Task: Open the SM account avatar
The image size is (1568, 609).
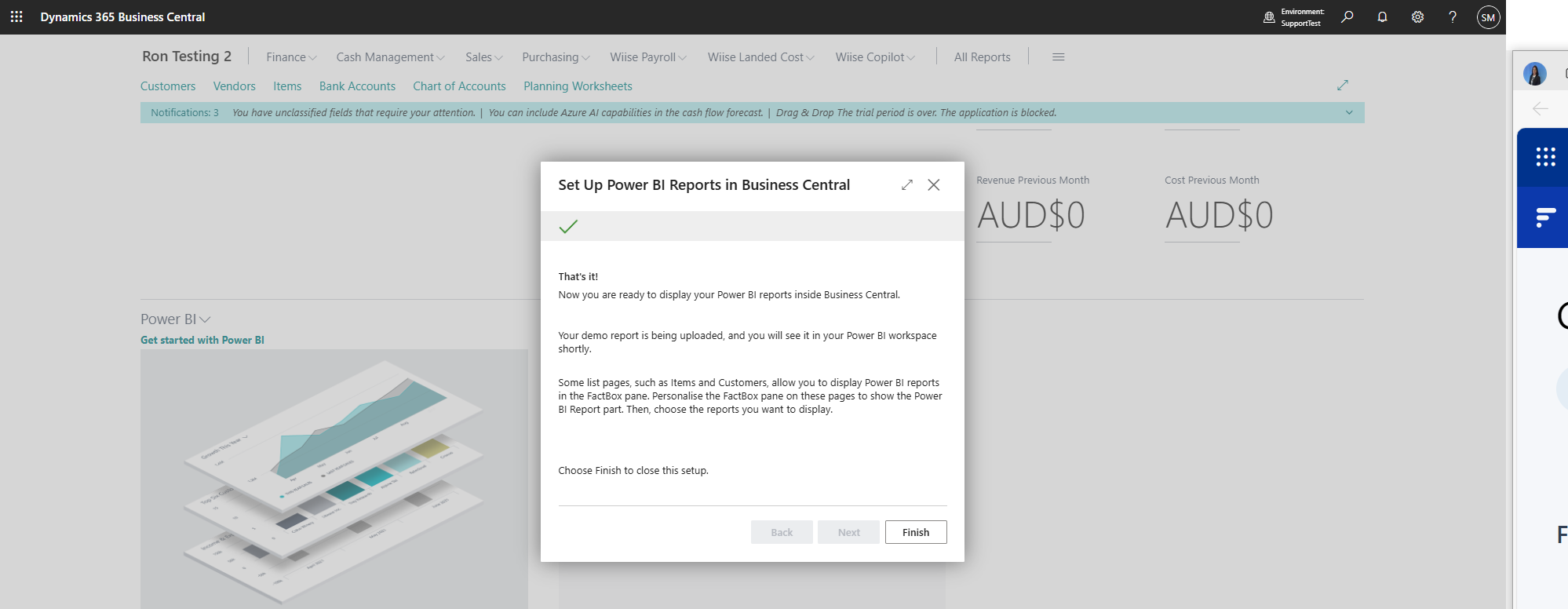Action: coord(1488,17)
